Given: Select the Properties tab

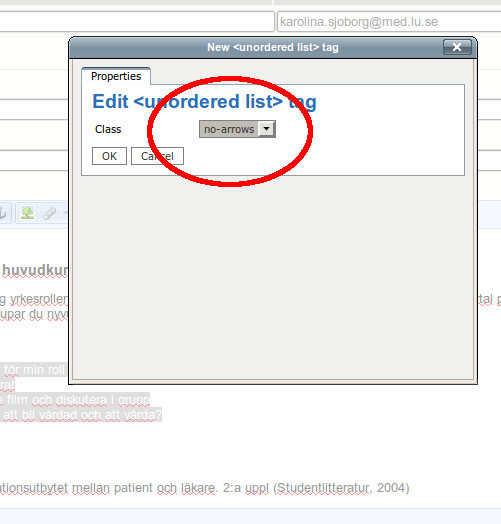Looking at the screenshot, I should (116, 76).
